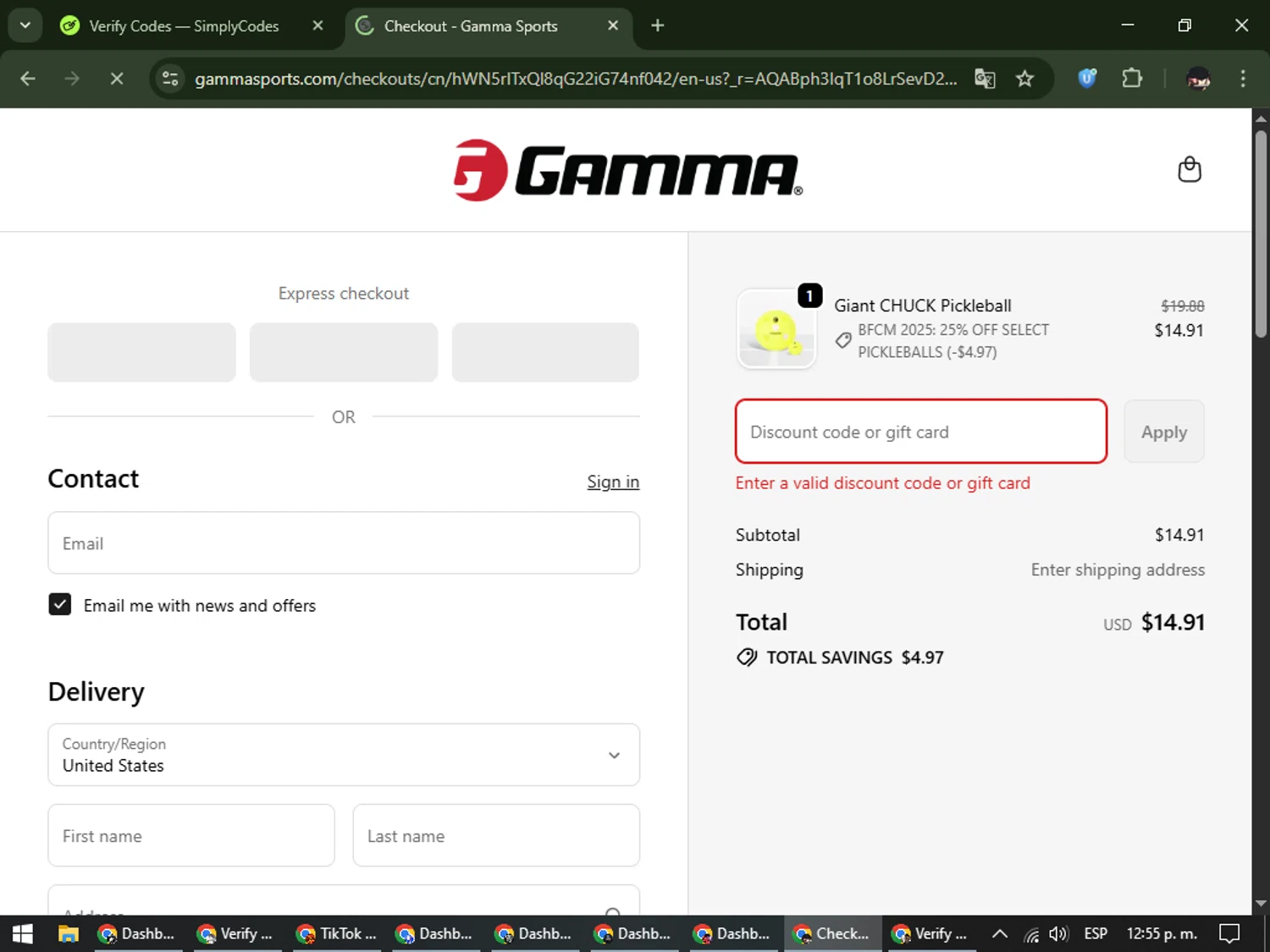The image size is (1270, 952).
Task: Click the Apply discount button
Action: [1164, 432]
